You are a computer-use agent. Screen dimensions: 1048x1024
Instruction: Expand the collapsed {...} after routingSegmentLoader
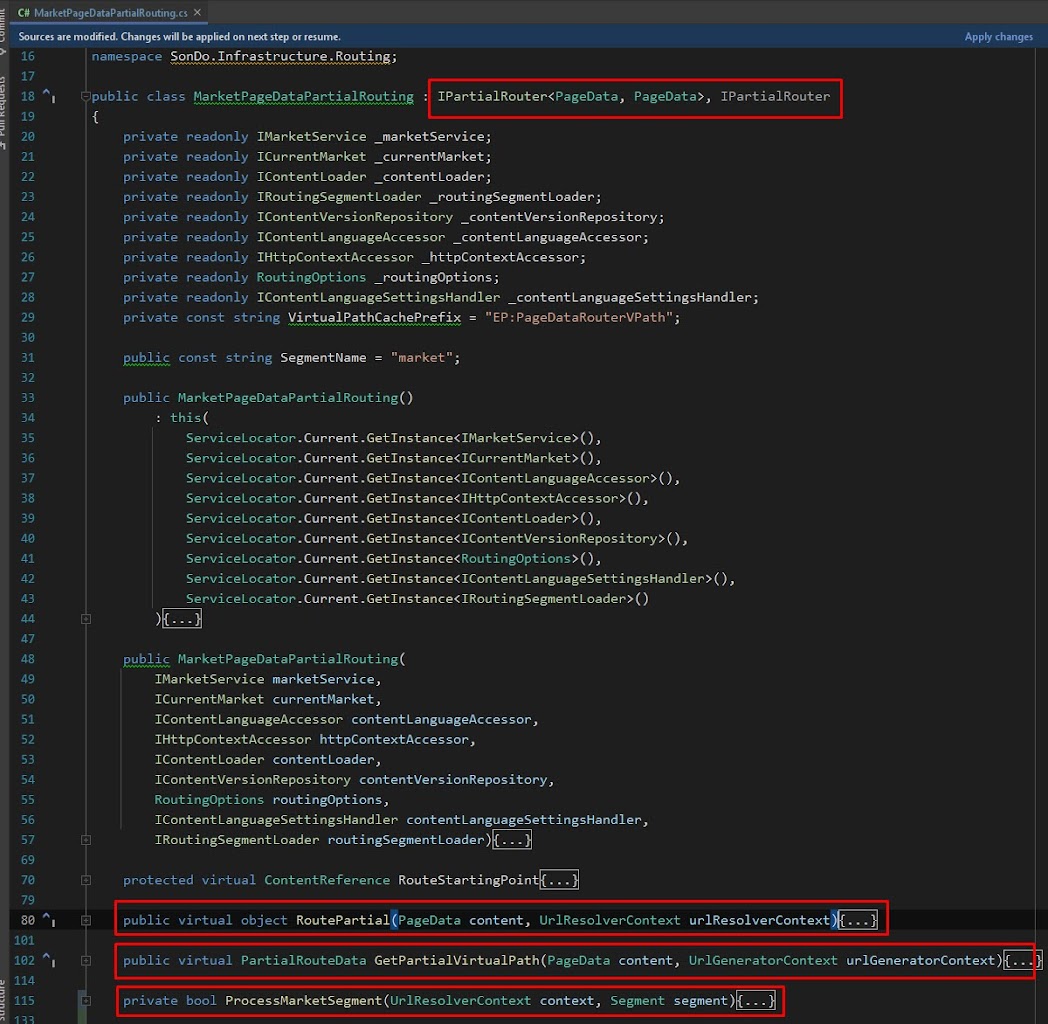[x=512, y=840]
